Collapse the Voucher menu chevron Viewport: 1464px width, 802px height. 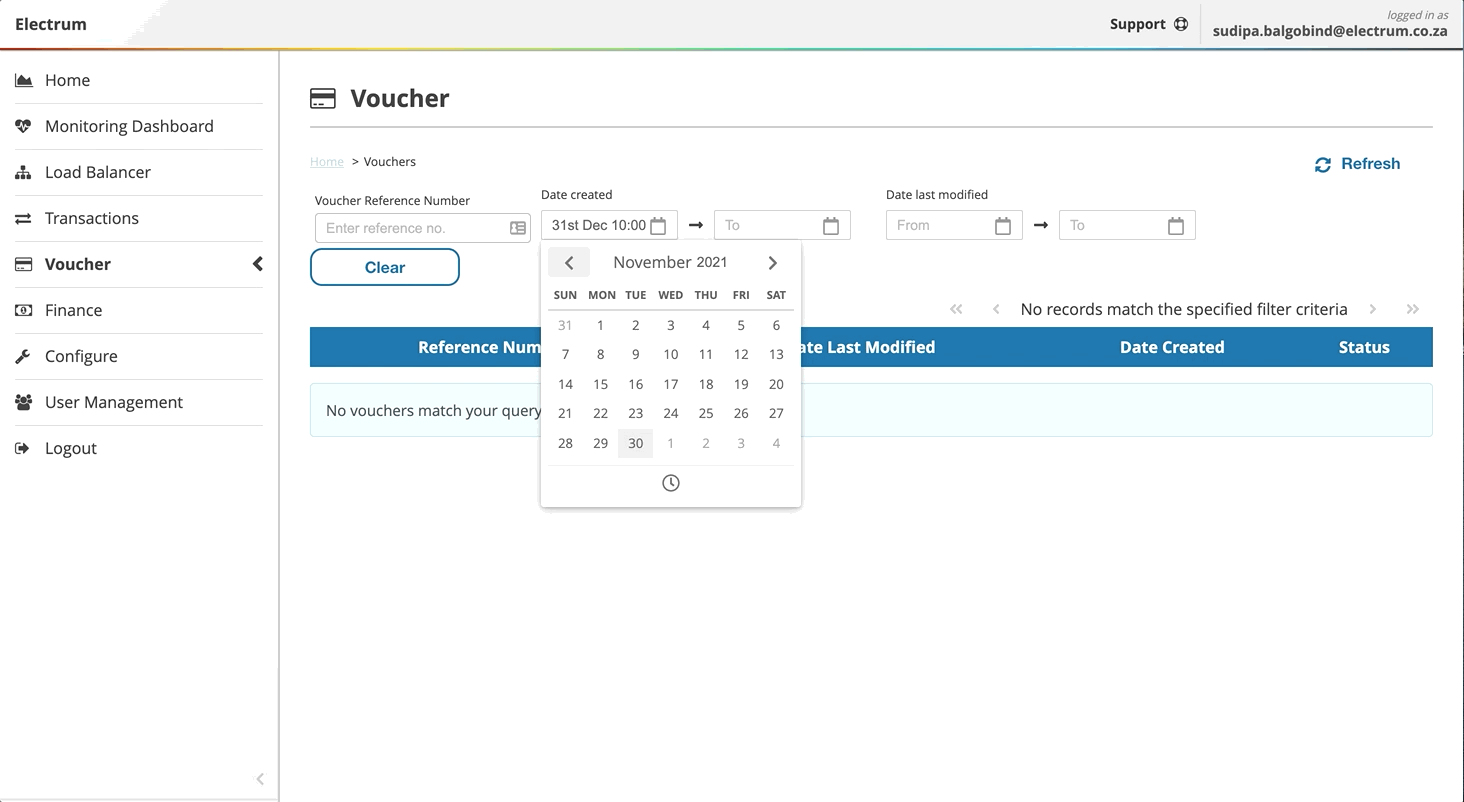257,264
